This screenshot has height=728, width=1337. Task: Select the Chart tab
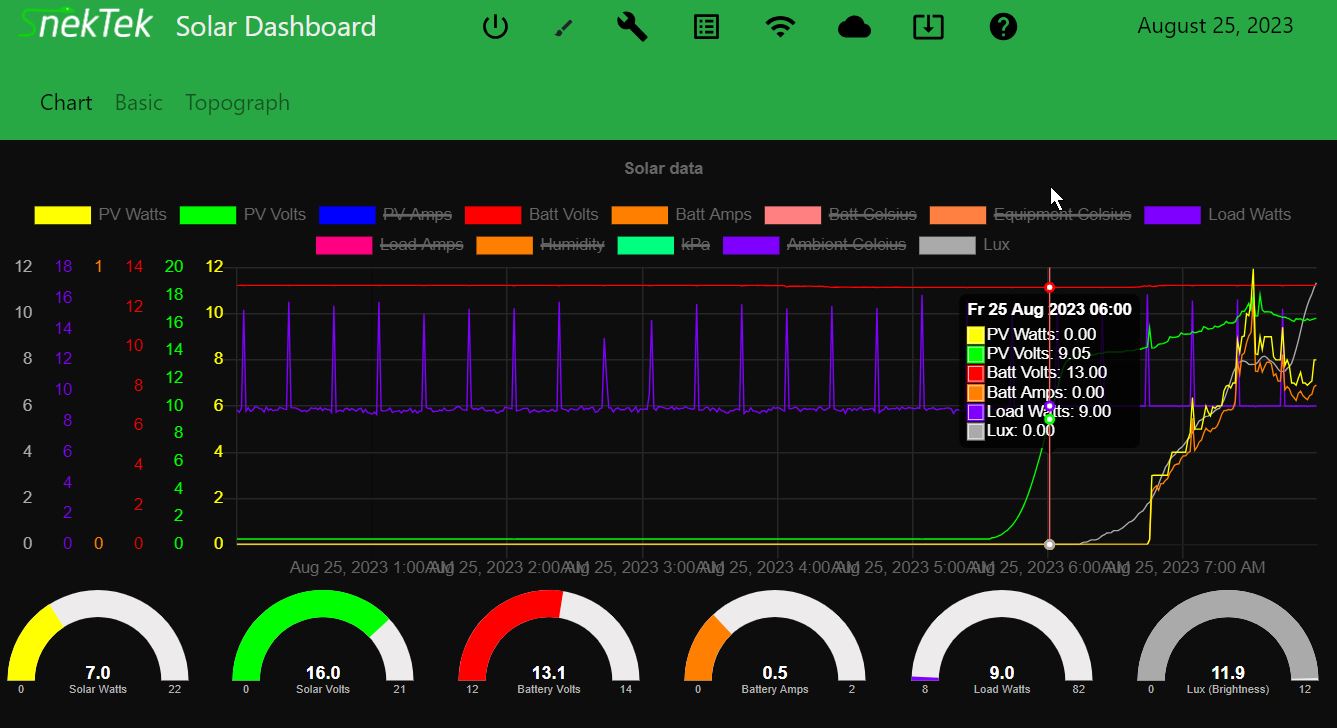click(66, 103)
